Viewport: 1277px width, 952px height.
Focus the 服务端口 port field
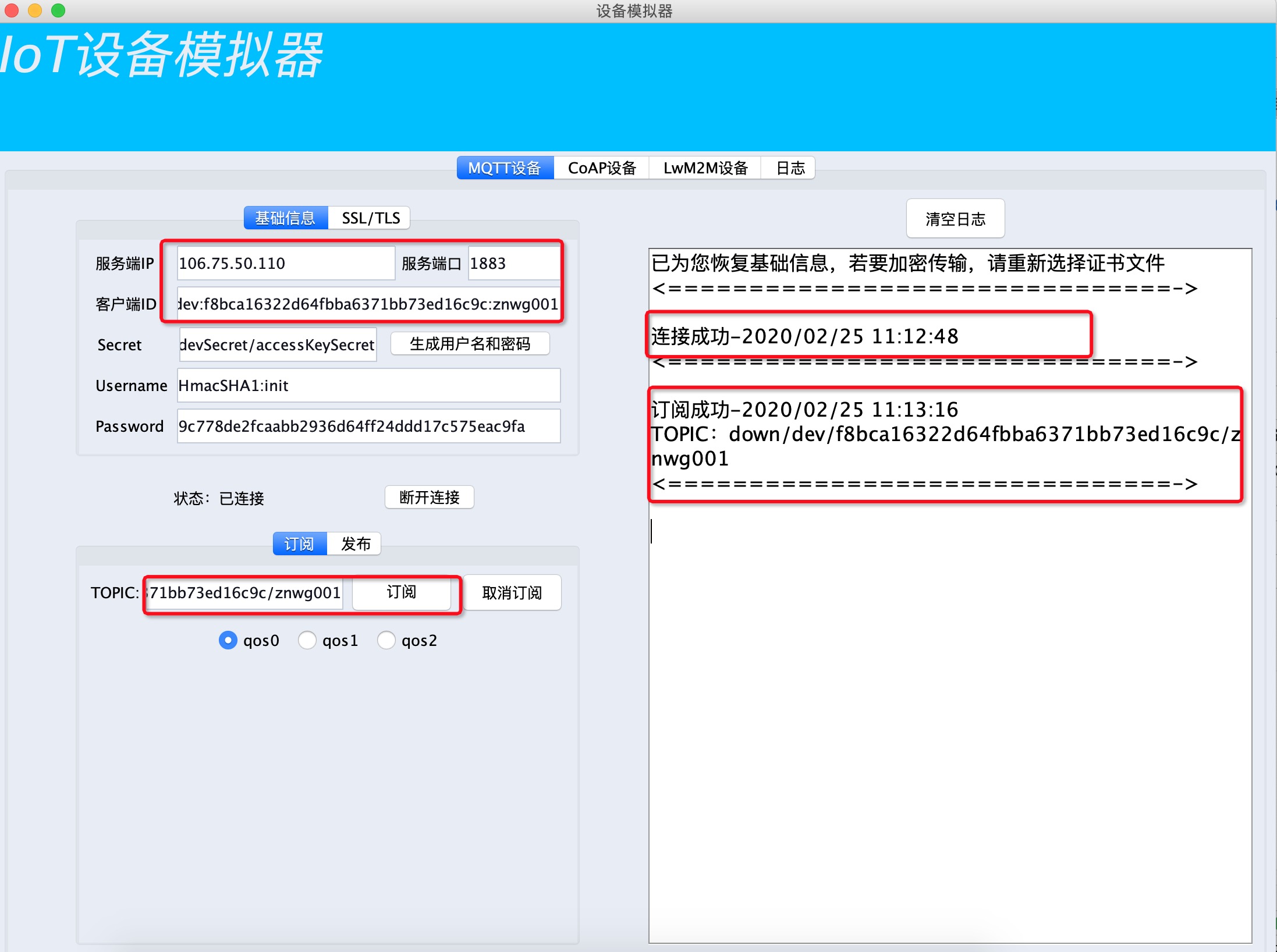click(512, 264)
